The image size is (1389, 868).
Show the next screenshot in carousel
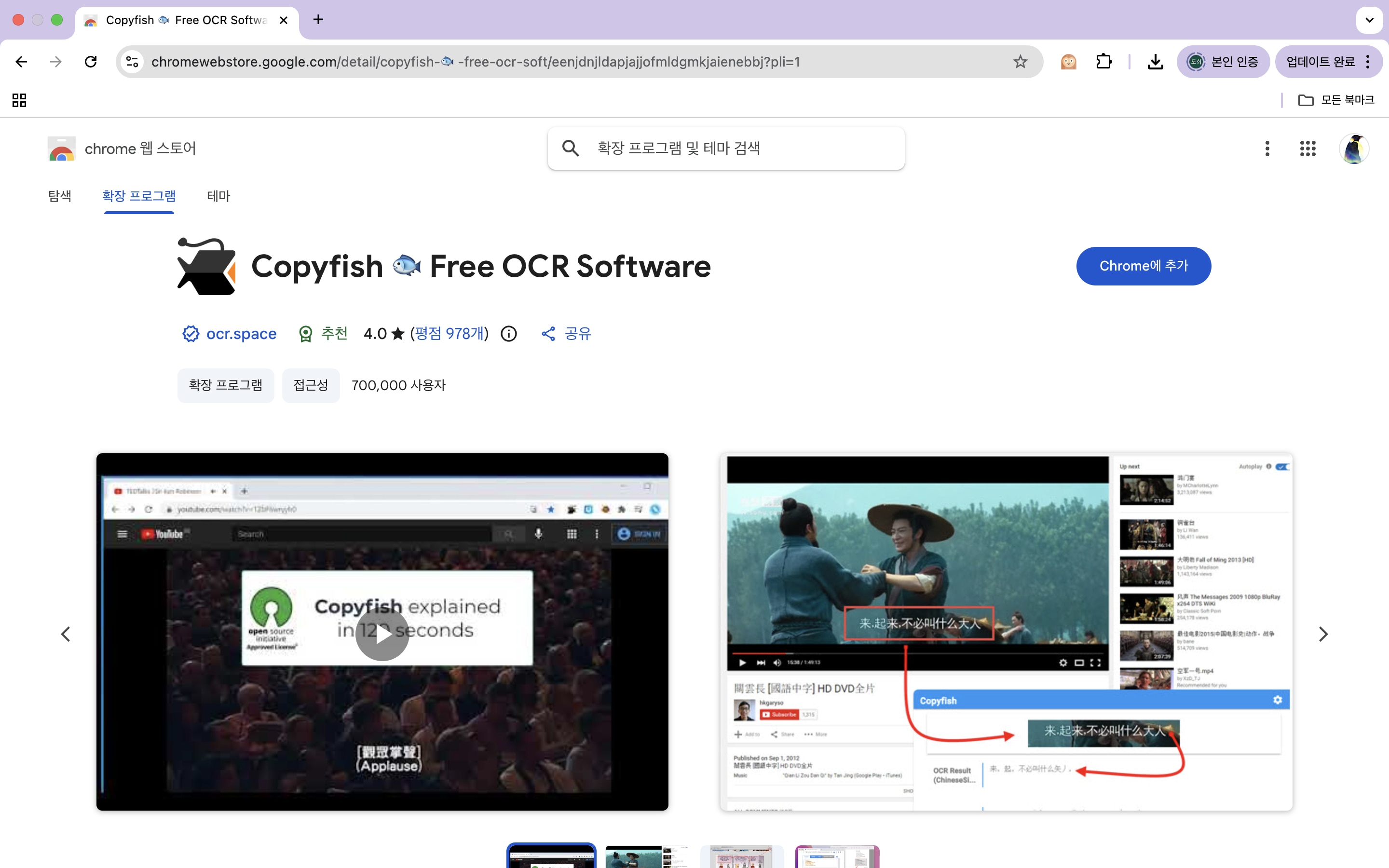(x=1323, y=634)
